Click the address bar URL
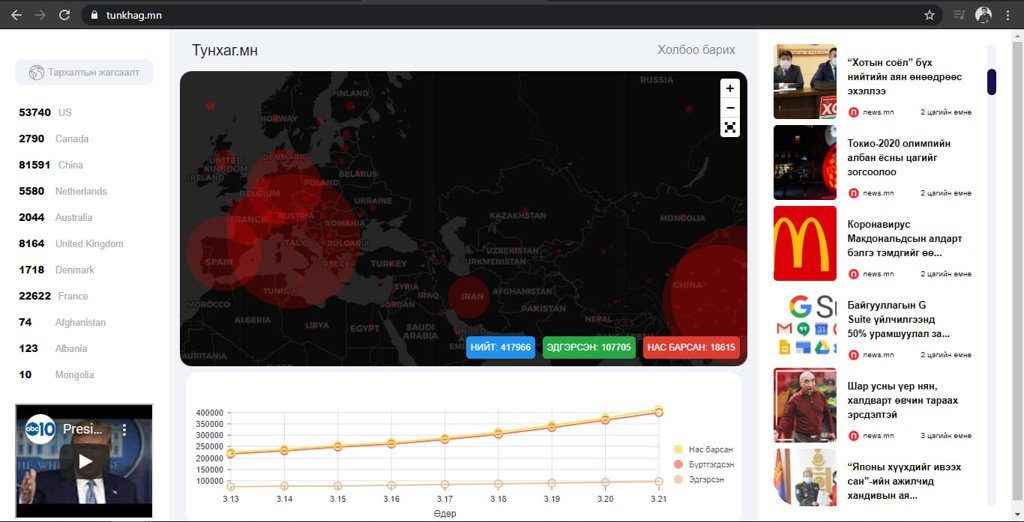Viewport: 1024px width, 522px height. click(x=134, y=15)
